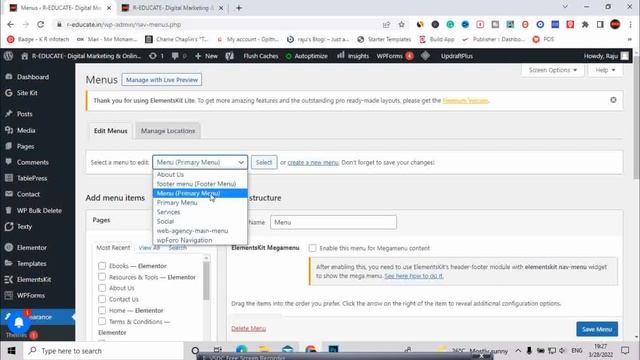Enable this menu for Megamenu content
This screenshot has height=360, width=640.
coord(312,248)
